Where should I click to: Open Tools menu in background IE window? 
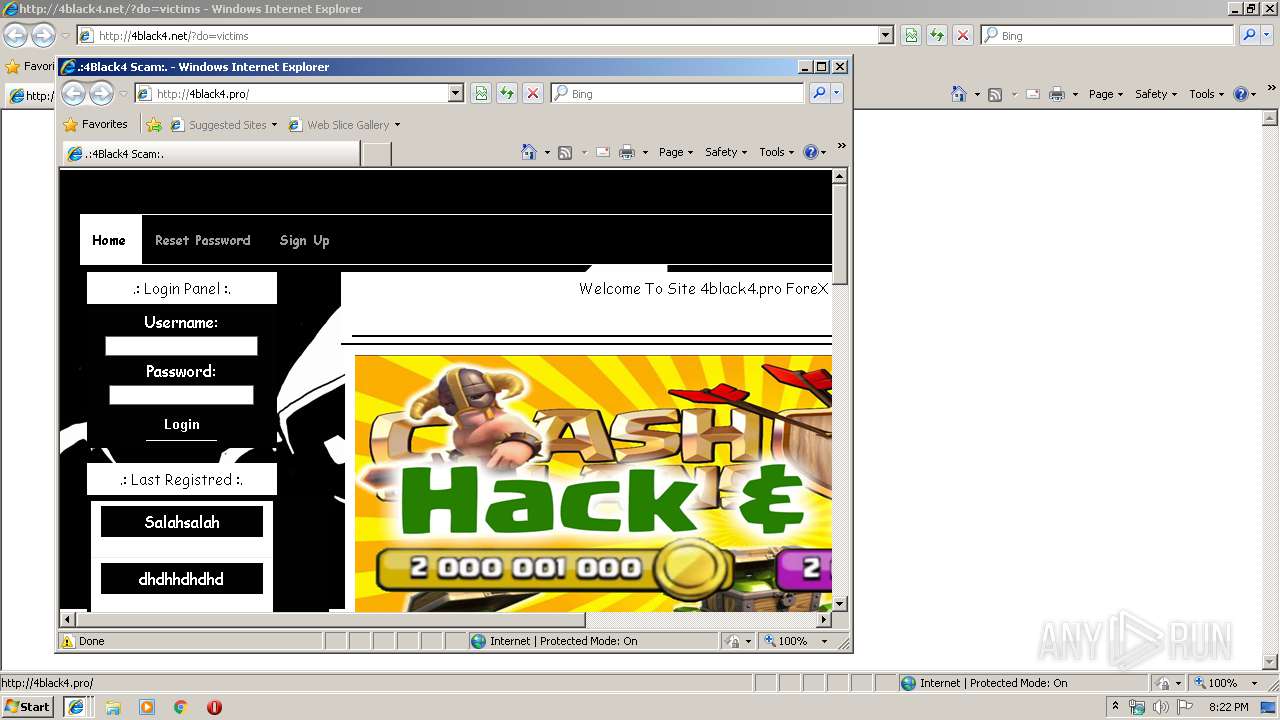click(x=1207, y=94)
